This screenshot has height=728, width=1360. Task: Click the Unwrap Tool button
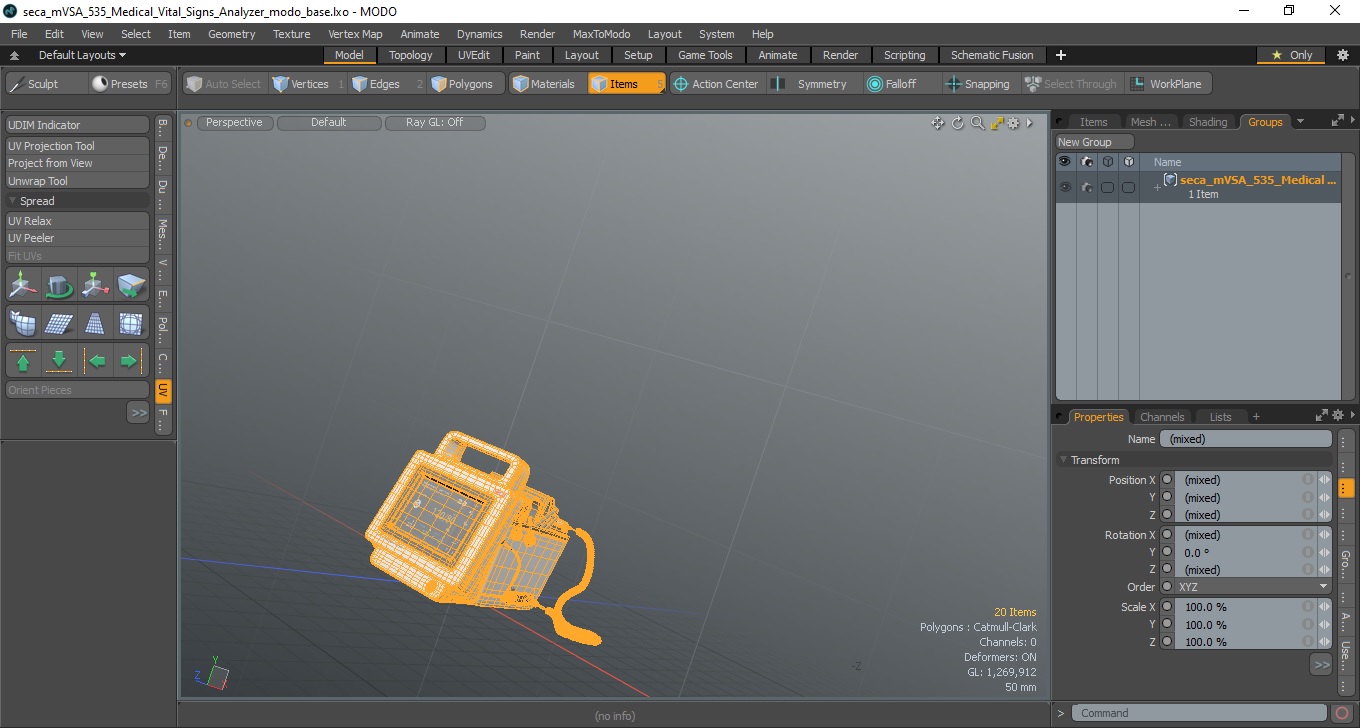(x=78, y=181)
